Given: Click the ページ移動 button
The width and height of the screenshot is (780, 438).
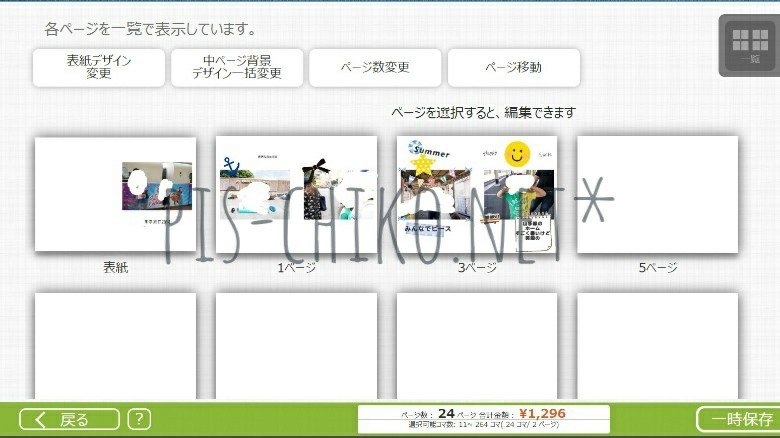Looking at the screenshot, I should click(513, 67).
